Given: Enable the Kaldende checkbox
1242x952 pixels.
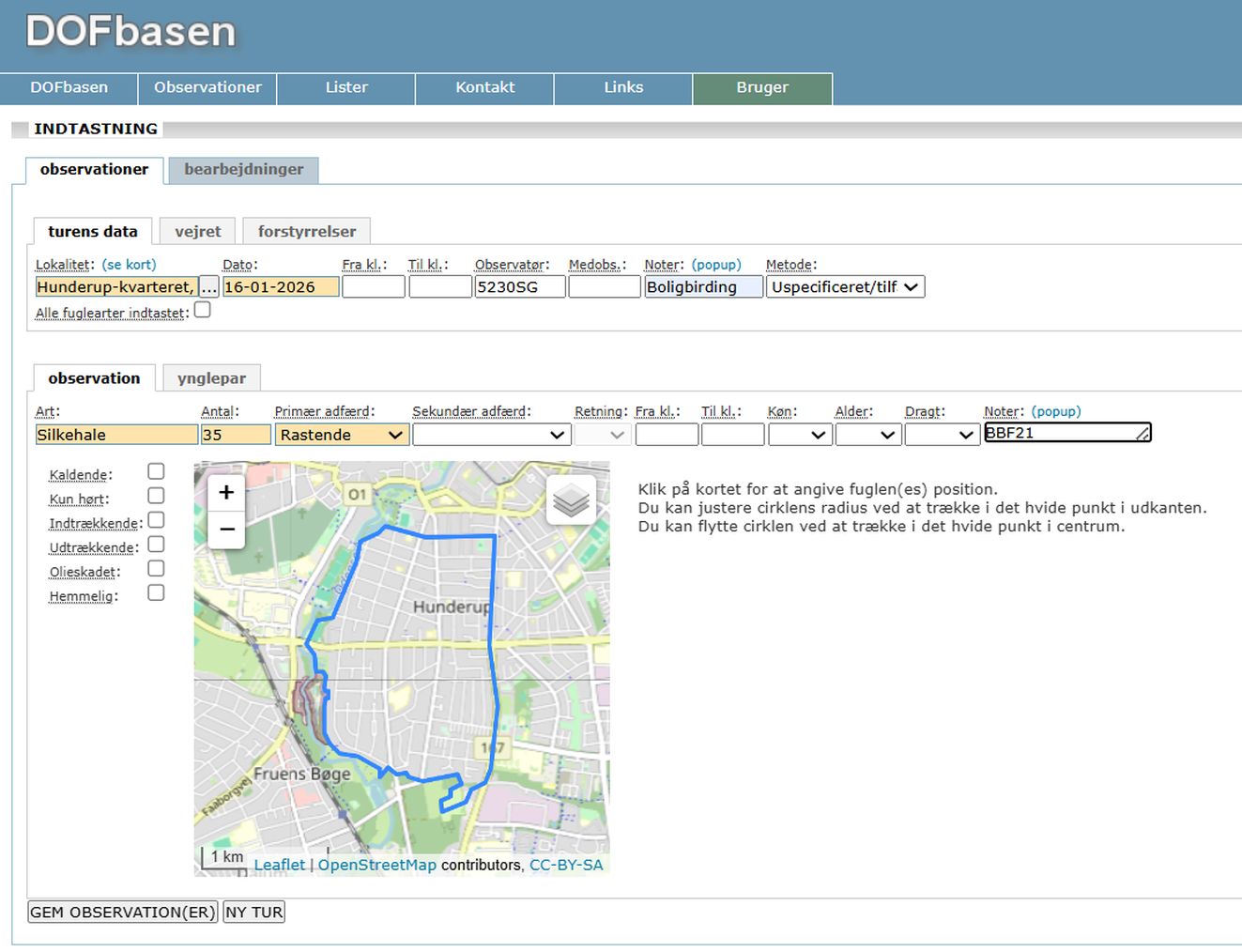Looking at the screenshot, I should [156, 471].
